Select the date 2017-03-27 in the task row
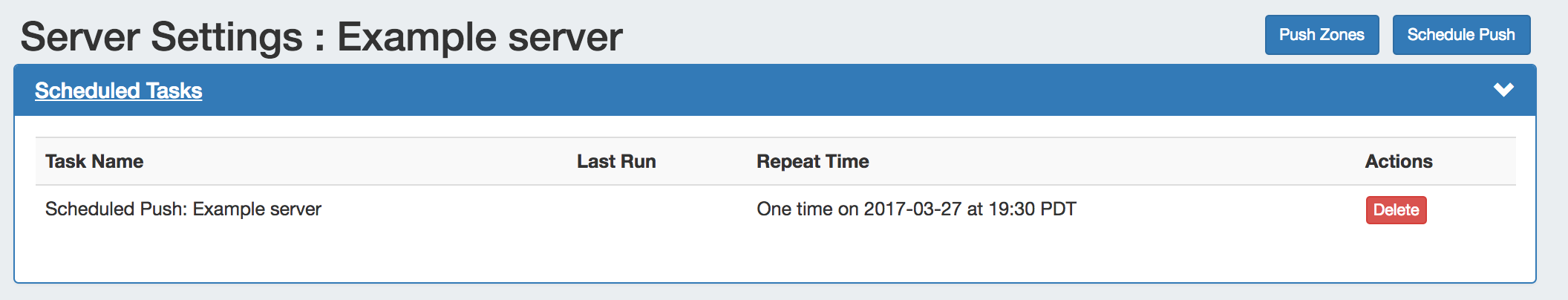 tap(912, 209)
